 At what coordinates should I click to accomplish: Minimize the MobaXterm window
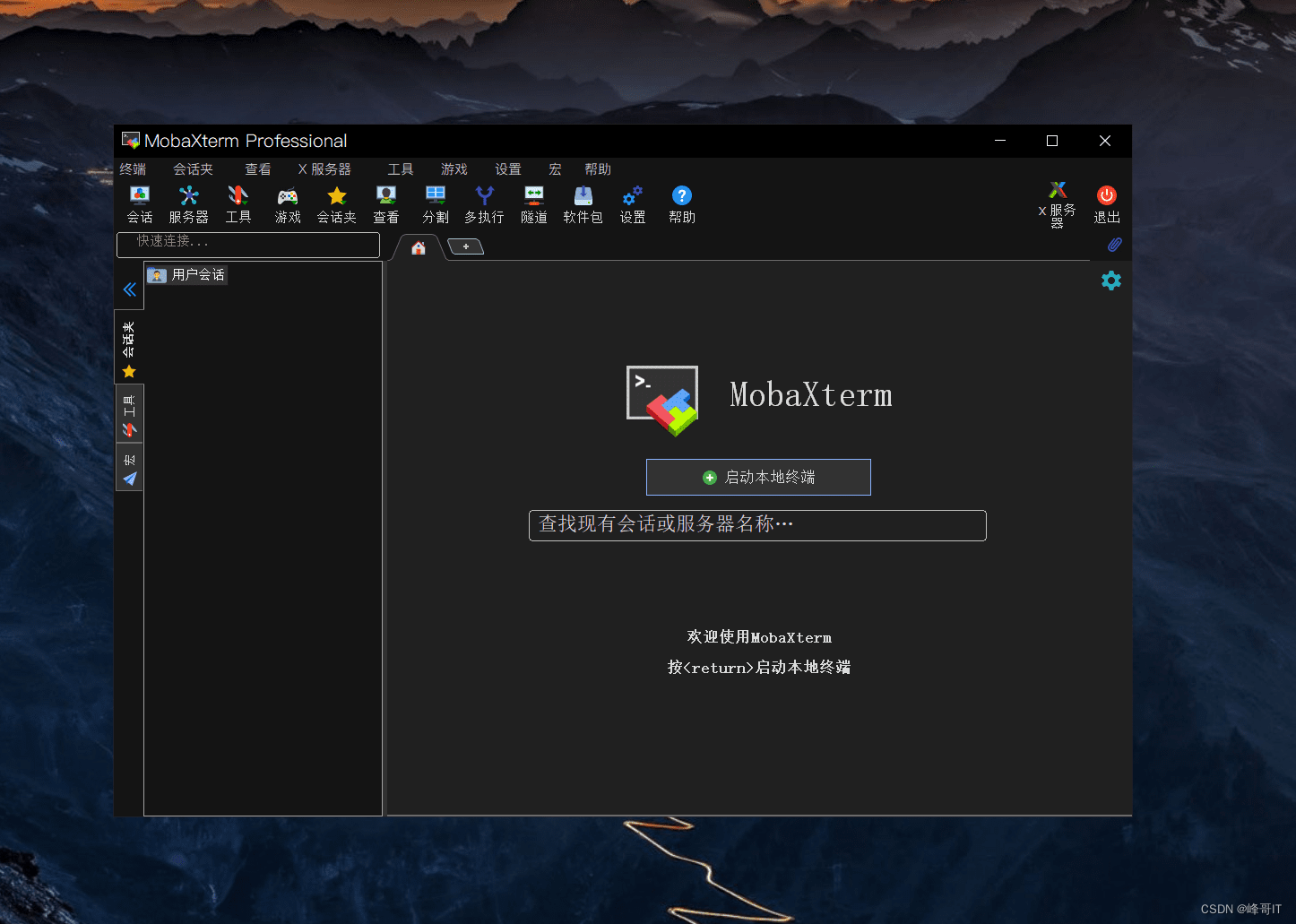pyautogui.click(x=1000, y=141)
